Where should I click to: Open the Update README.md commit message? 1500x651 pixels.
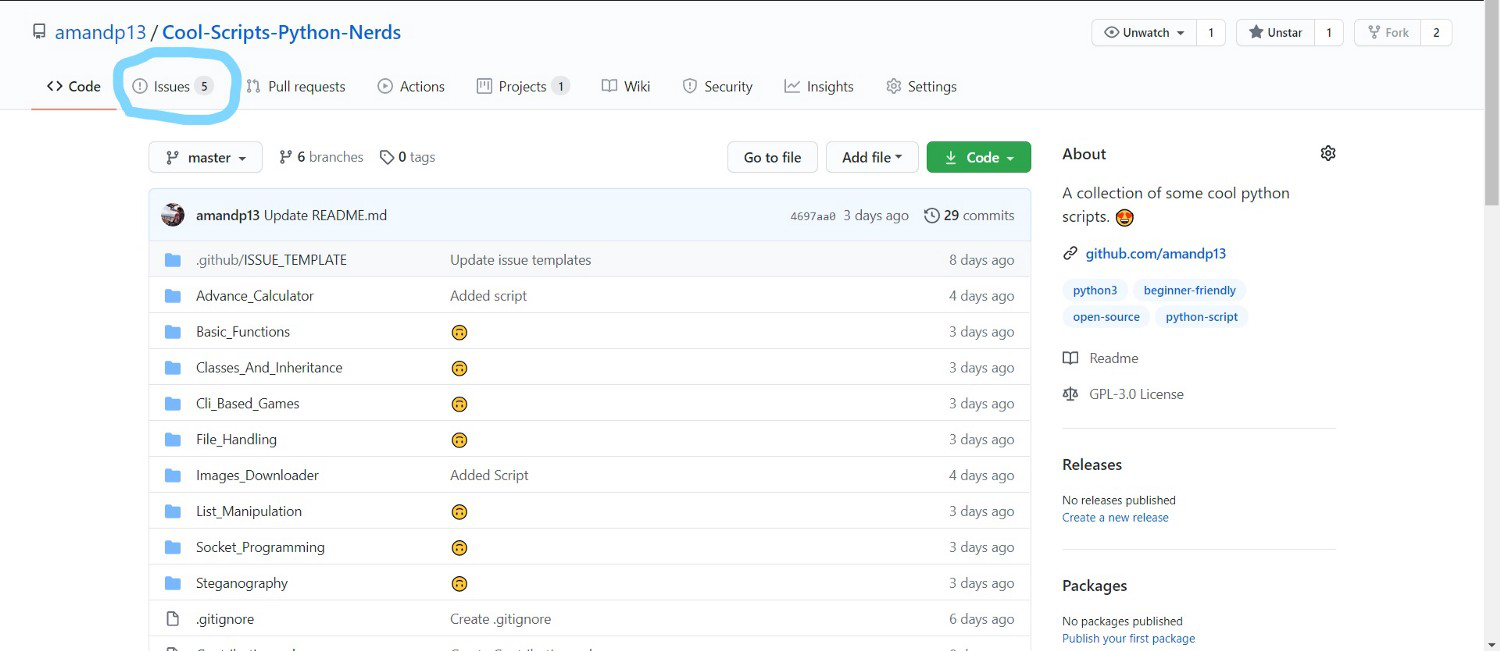pyautogui.click(x=325, y=215)
